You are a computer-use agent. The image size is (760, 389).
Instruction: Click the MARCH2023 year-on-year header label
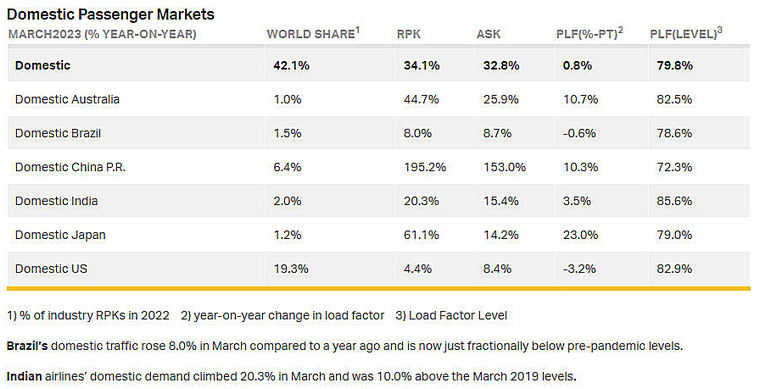[102, 34]
